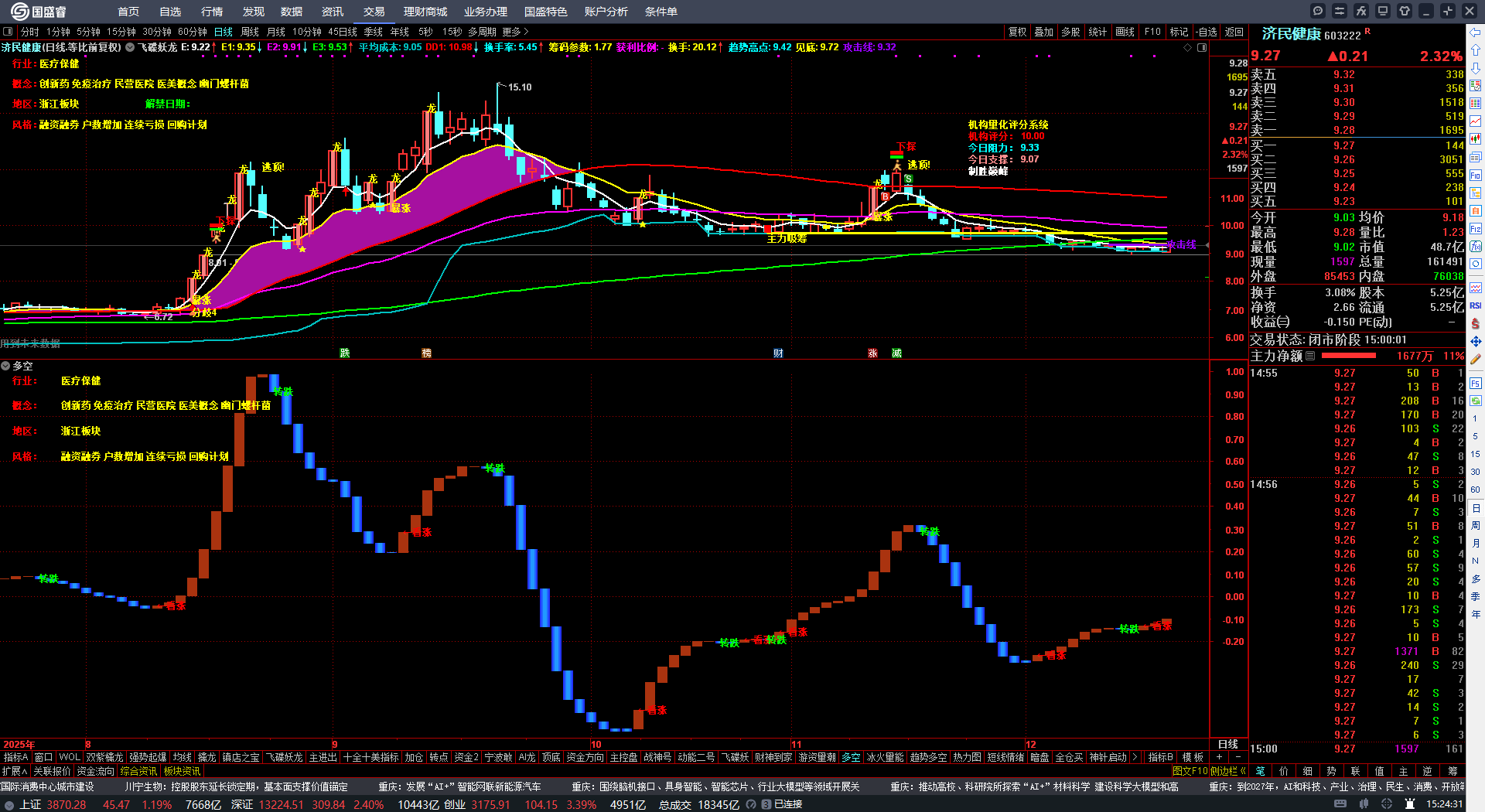Click the F10 company info button
The width and height of the screenshot is (1485, 812).
(1152, 32)
